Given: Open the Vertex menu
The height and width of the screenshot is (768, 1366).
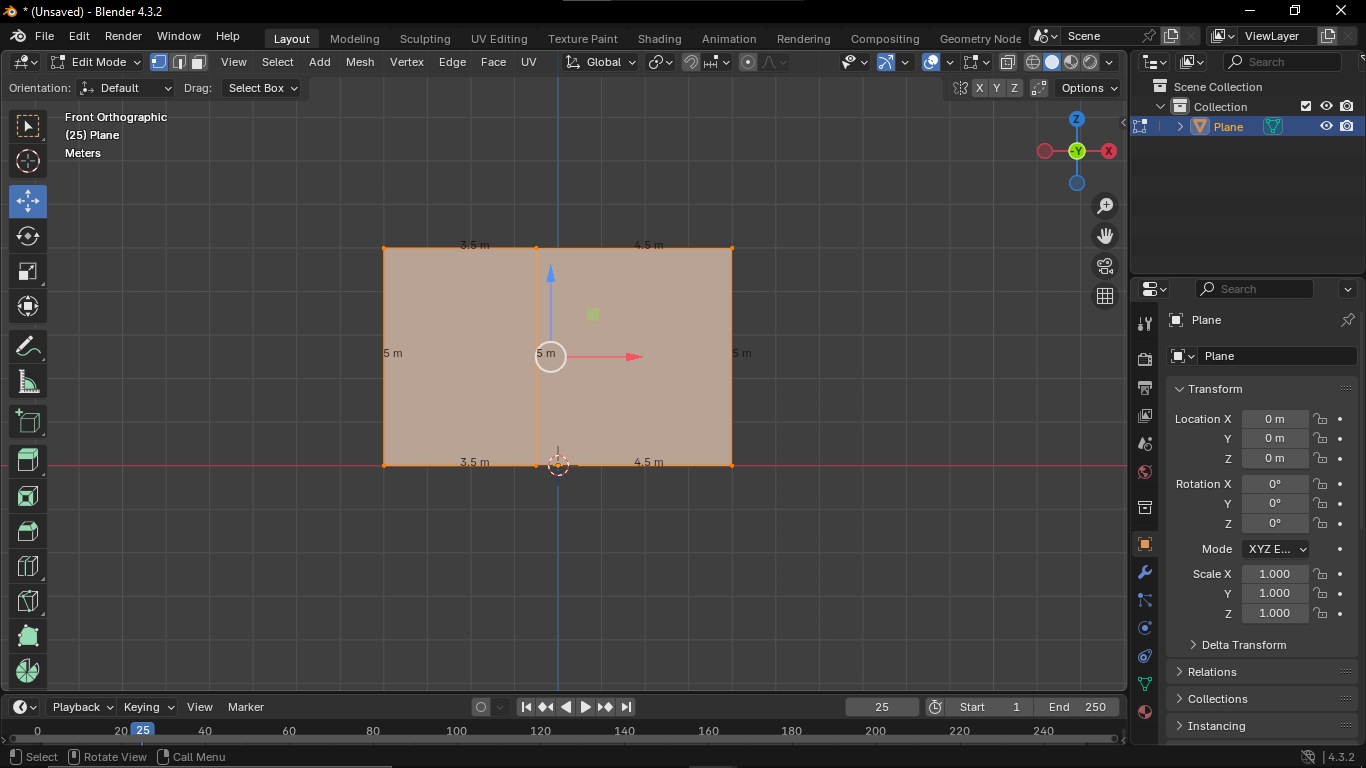Looking at the screenshot, I should click(407, 62).
